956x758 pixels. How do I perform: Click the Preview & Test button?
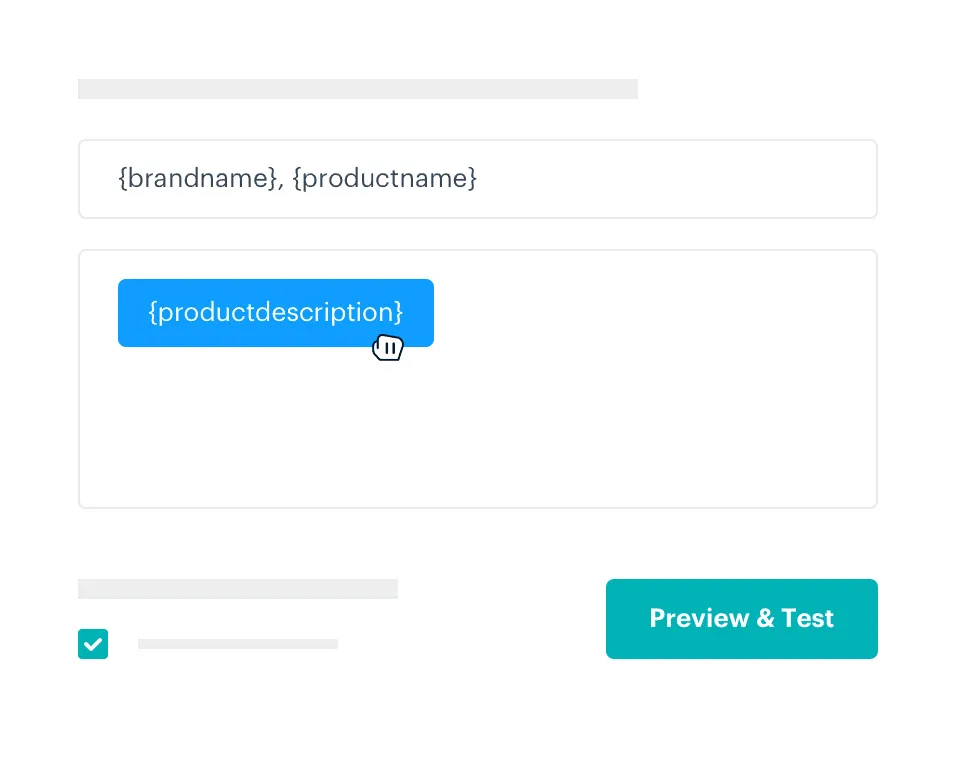click(741, 618)
